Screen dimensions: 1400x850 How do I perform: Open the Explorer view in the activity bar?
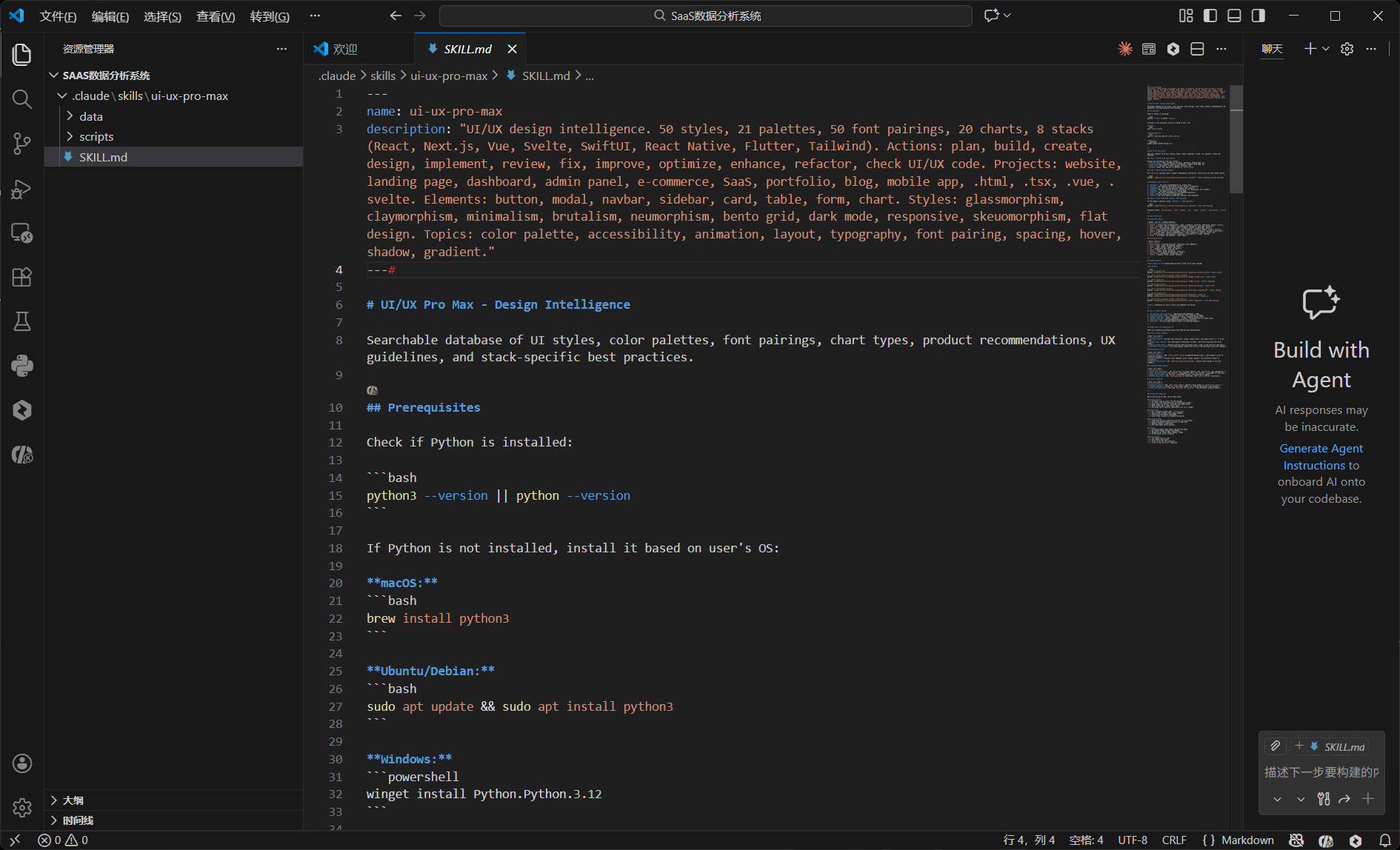(22, 55)
